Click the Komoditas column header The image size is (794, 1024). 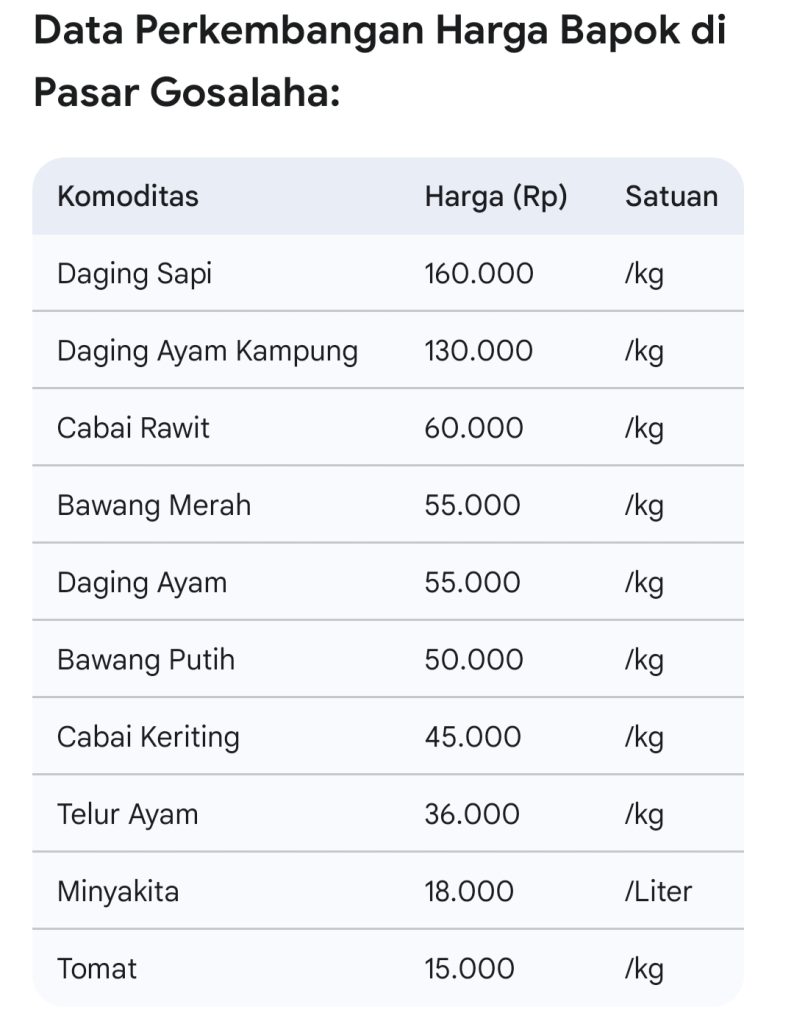pos(128,196)
